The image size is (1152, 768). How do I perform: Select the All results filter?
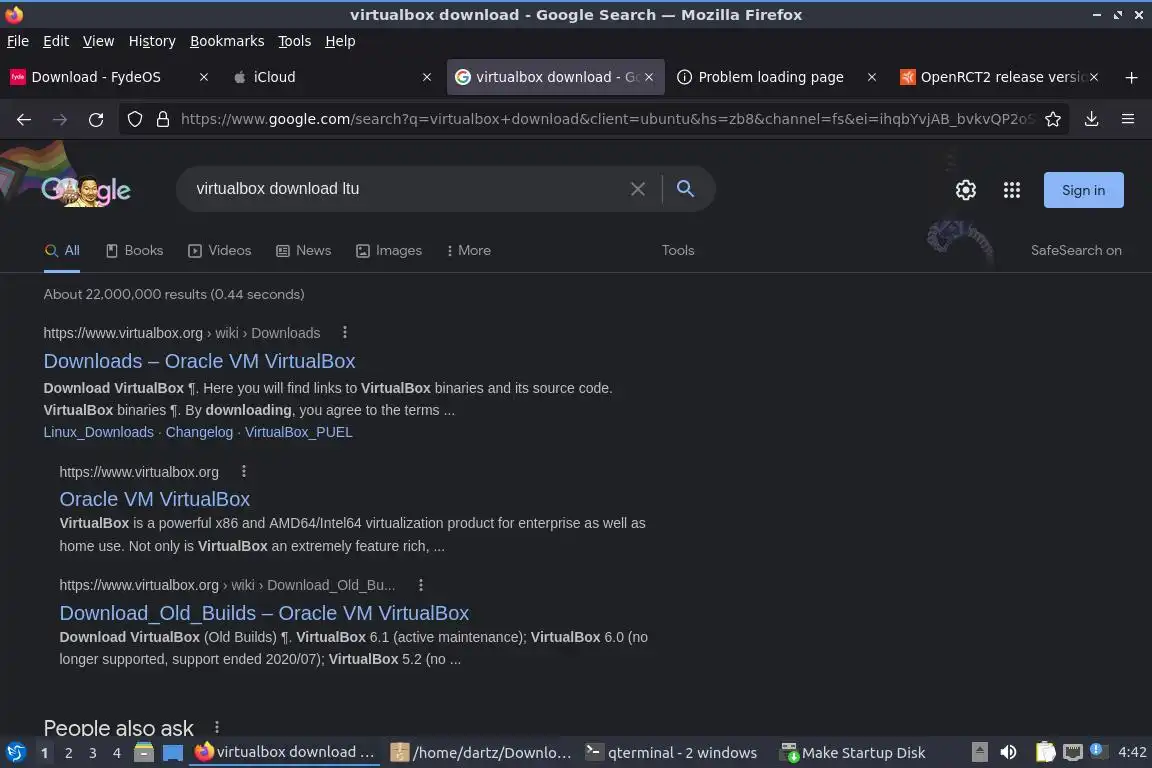pos(62,251)
